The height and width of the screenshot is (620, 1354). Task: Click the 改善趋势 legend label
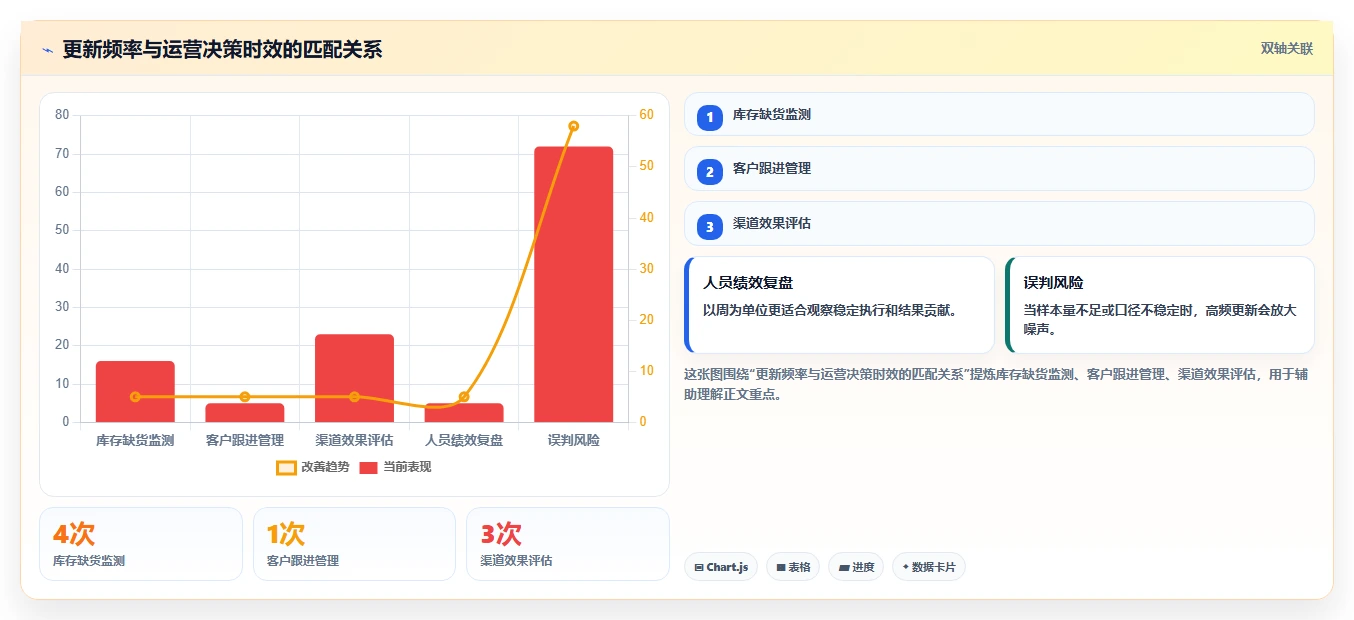(325, 467)
